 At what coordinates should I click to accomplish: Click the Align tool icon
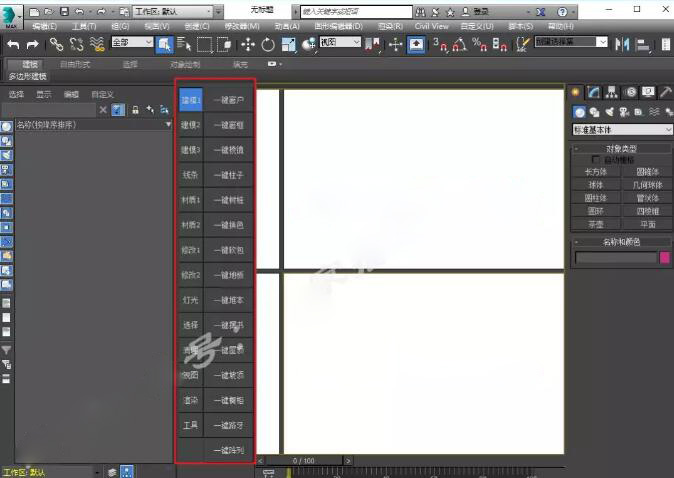[x=643, y=44]
